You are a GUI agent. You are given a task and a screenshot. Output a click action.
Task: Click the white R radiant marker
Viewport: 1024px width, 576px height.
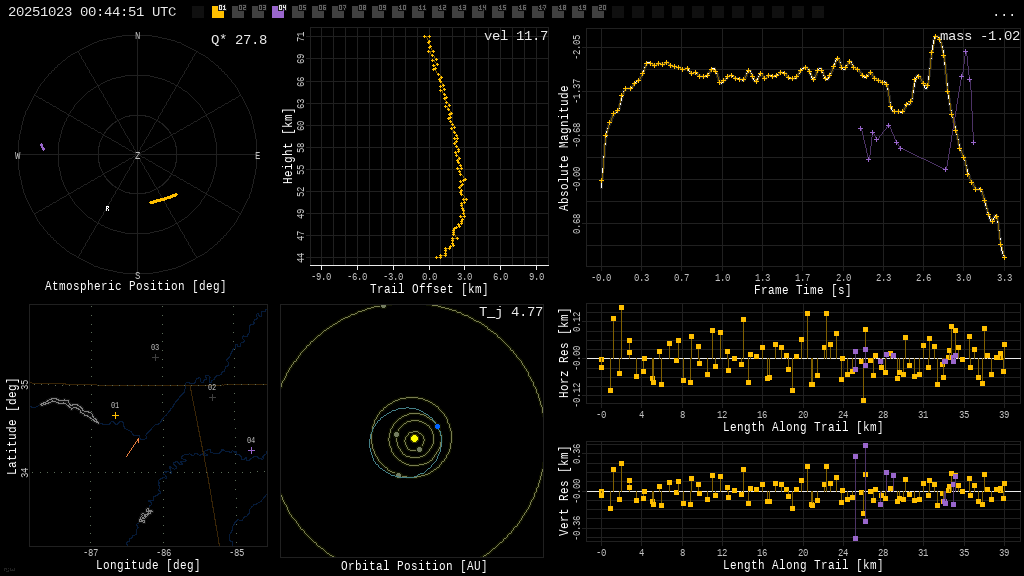[107, 209]
